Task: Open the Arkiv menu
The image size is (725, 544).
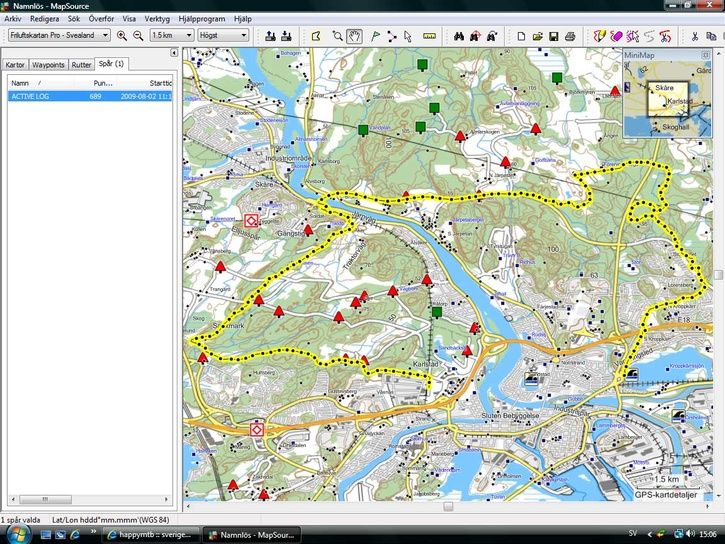Action: pyautogui.click(x=12, y=19)
